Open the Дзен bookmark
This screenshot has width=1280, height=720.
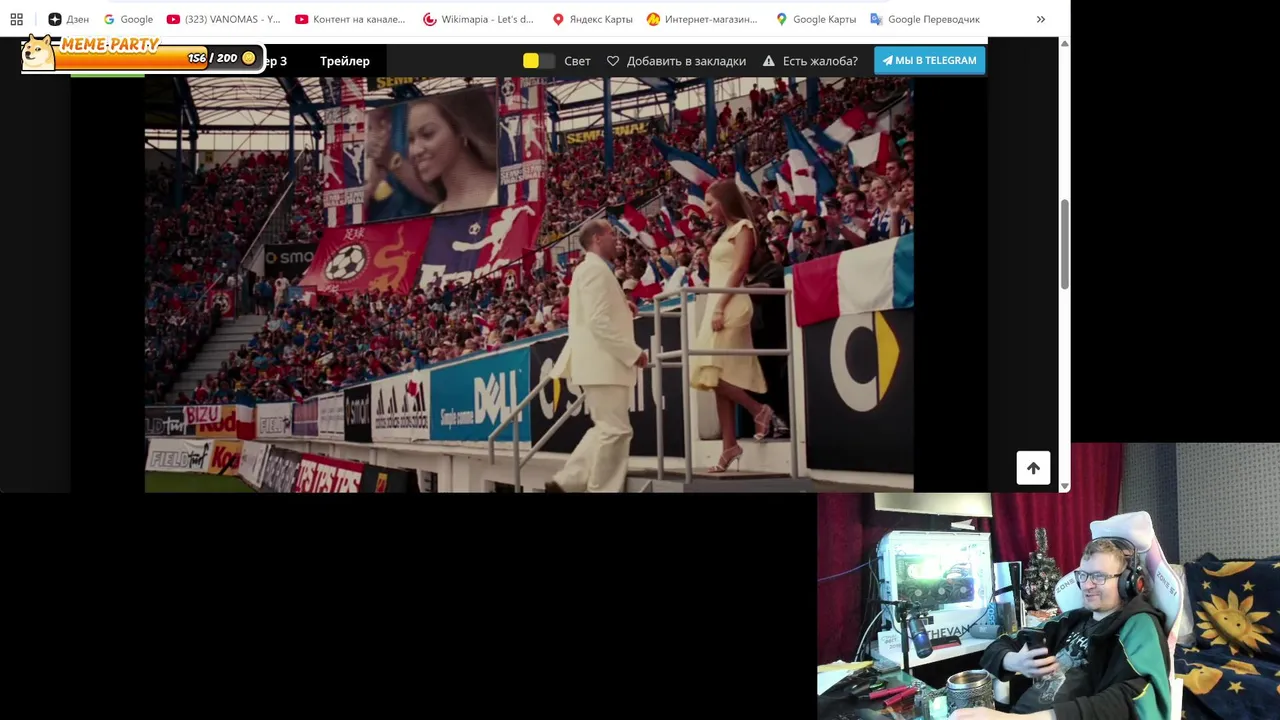[x=68, y=19]
